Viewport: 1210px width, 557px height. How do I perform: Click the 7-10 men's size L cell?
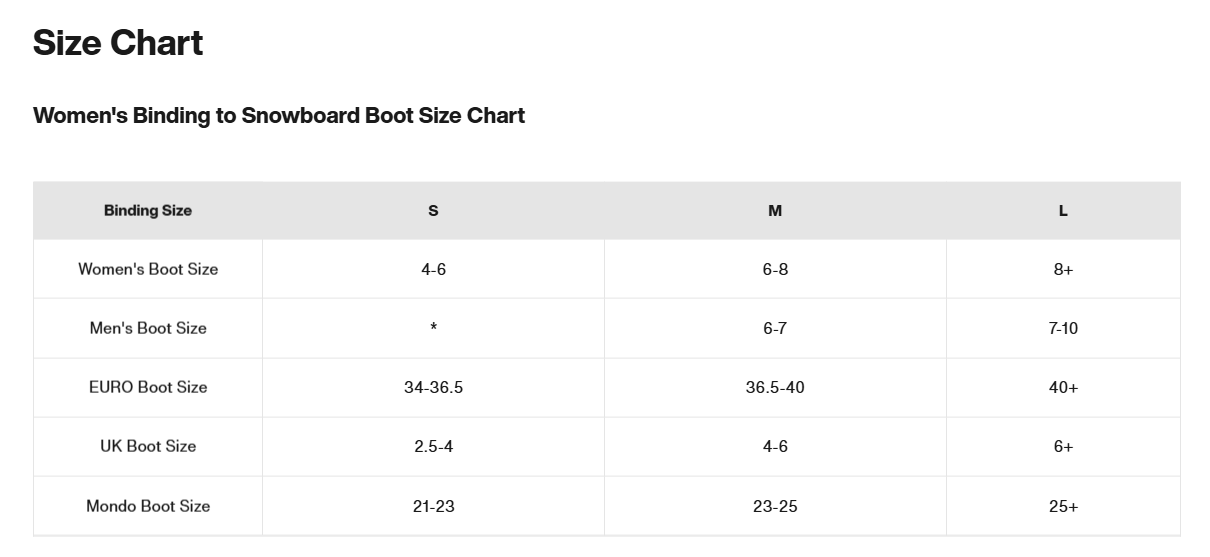point(1063,328)
